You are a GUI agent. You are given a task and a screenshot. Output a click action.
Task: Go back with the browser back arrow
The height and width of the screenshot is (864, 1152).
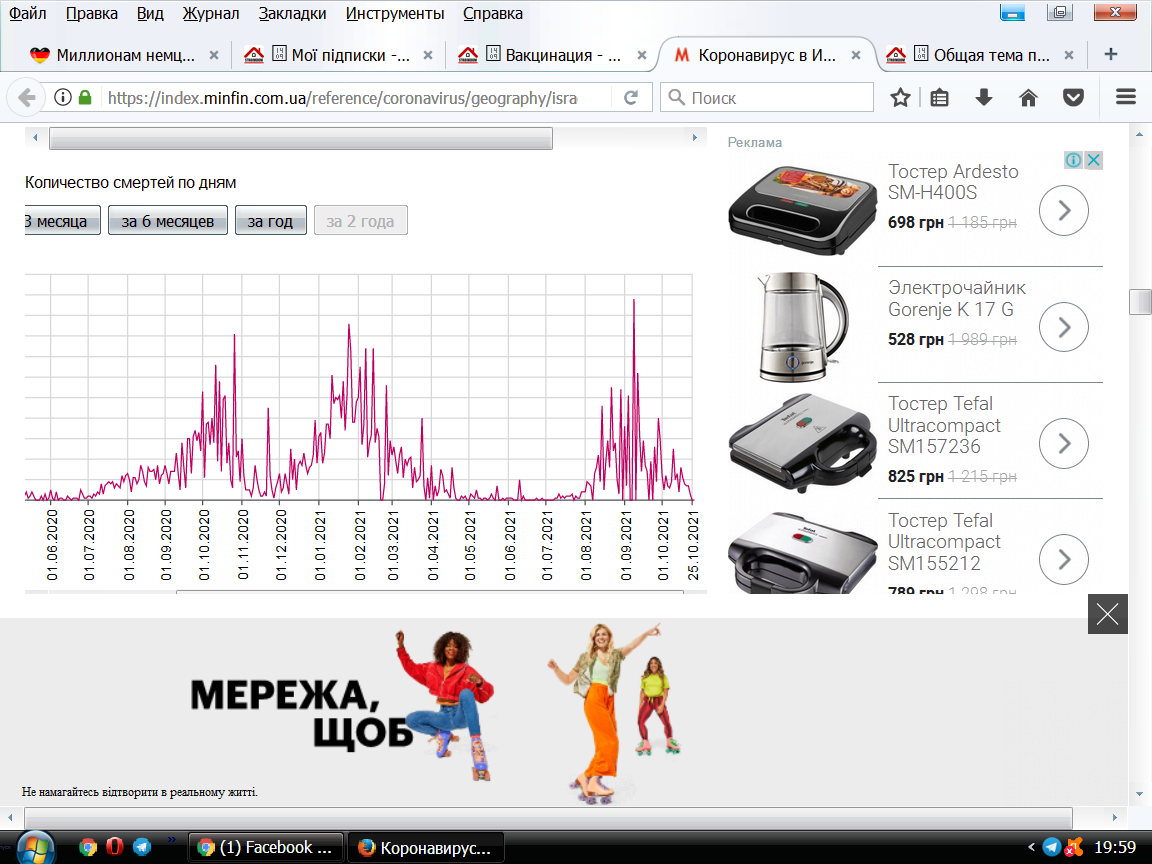click(x=26, y=98)
